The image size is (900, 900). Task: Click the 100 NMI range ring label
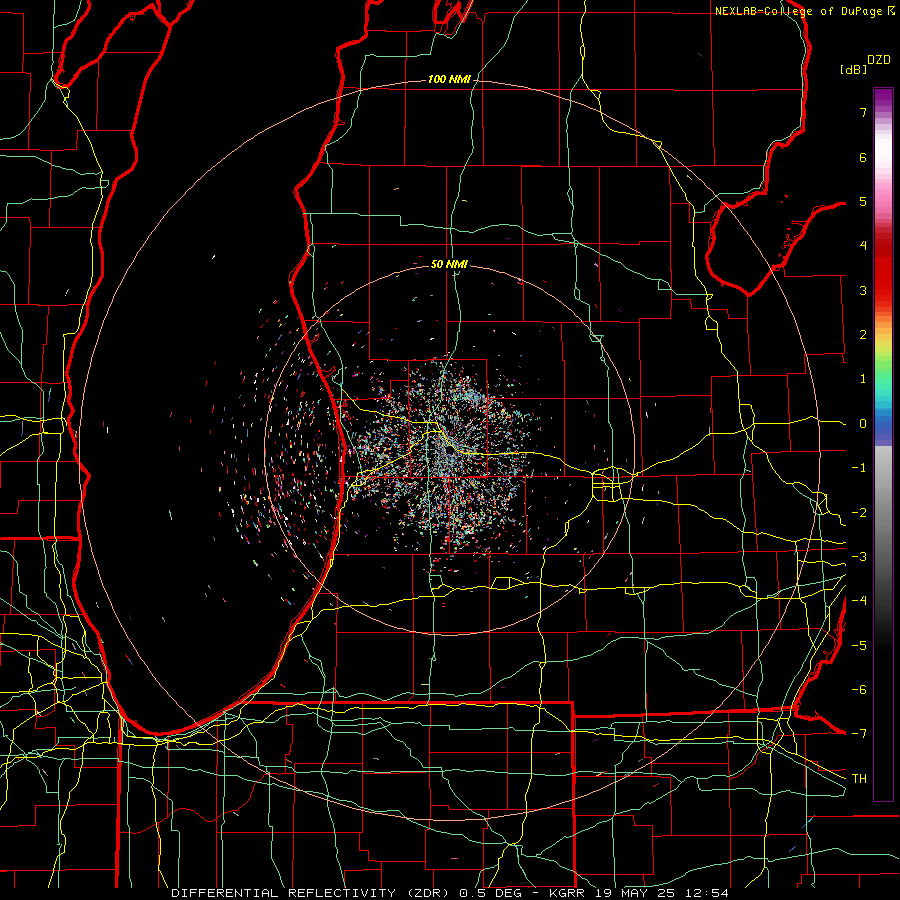point(449,79)
